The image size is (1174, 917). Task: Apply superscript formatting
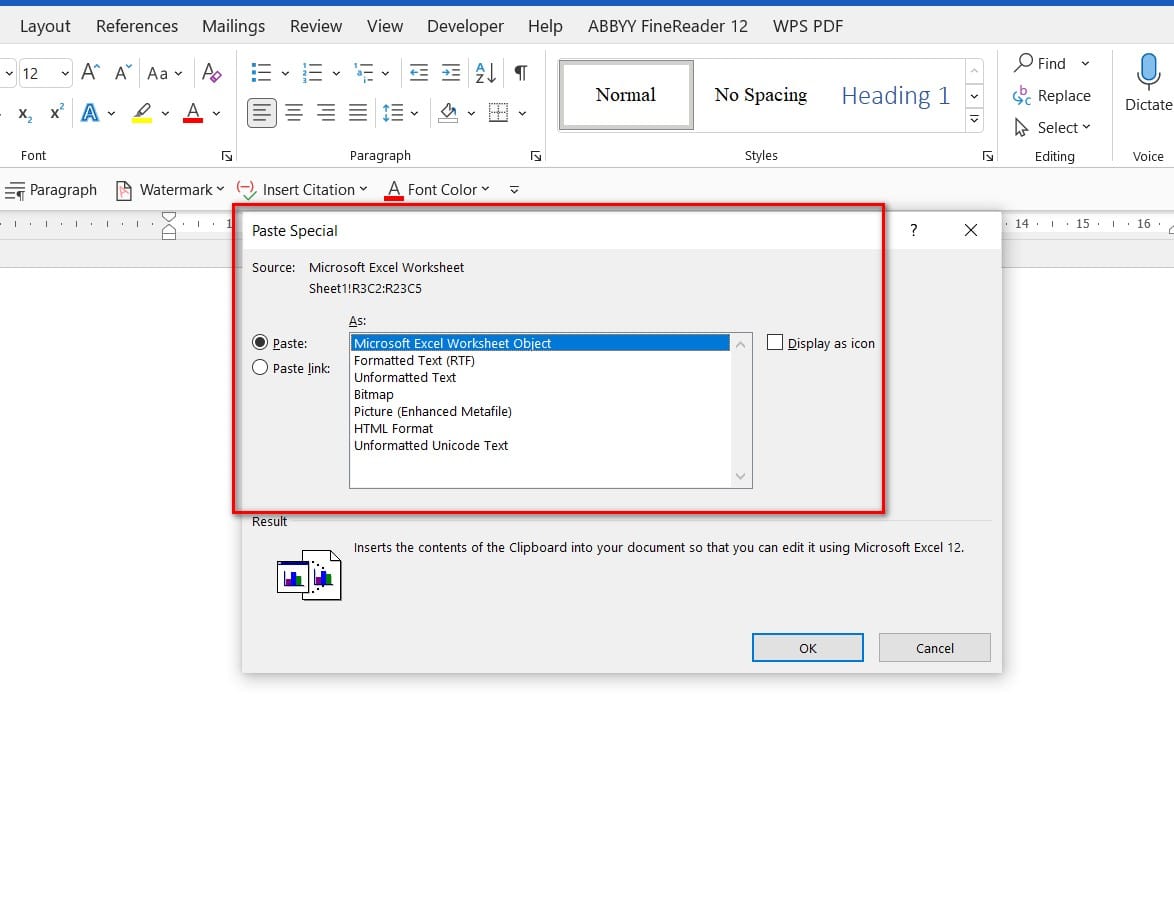click(x=57, y=112)
